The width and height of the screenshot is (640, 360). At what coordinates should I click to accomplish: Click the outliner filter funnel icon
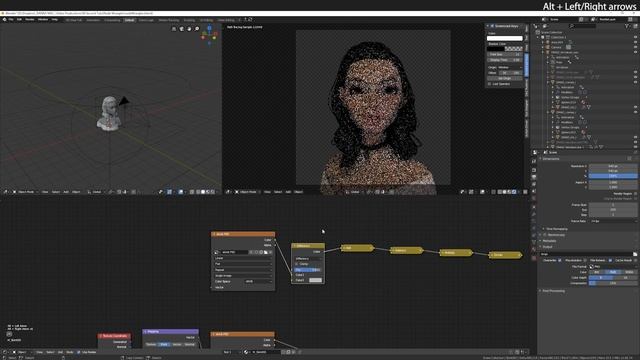pyautogui.click(x=627, y=26)
